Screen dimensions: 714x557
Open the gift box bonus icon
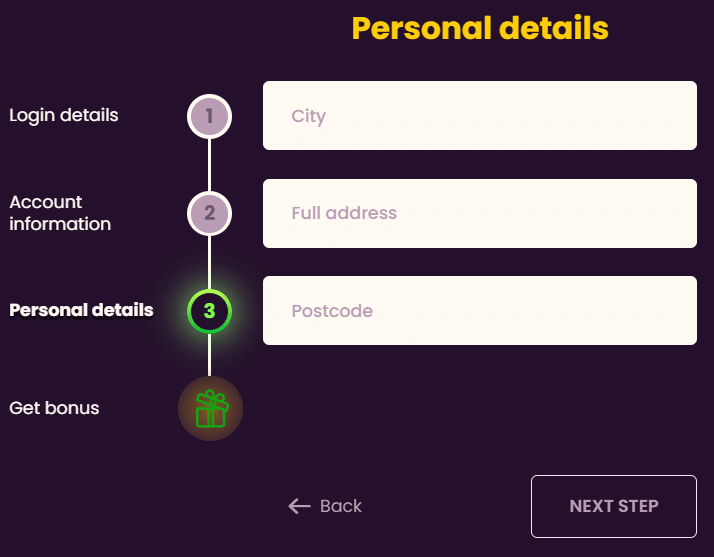(210, 409)
